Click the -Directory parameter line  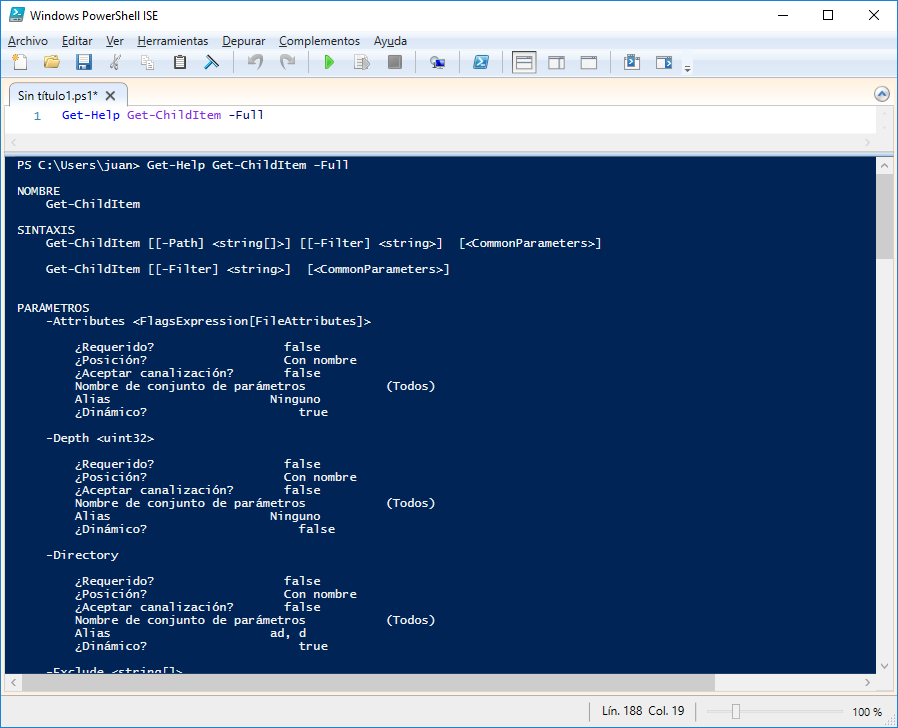pyautogui.click(x=82, y=556)
